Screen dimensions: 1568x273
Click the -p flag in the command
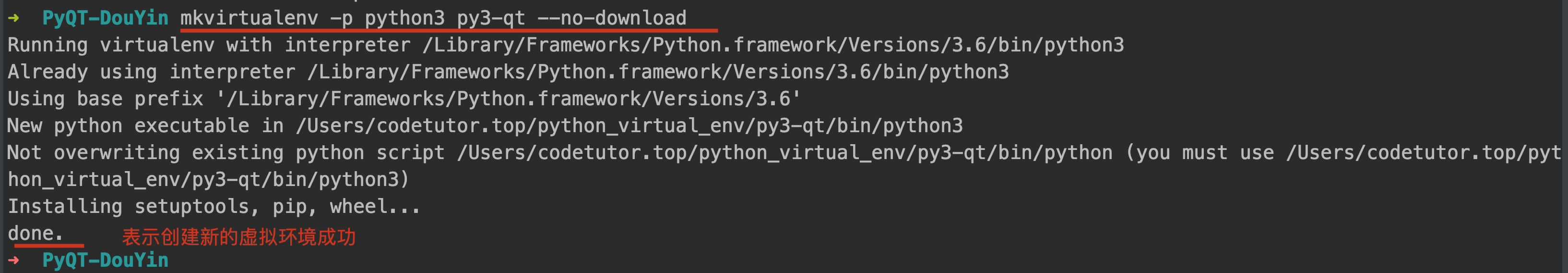pyautogui.click(x=342, y=18)
